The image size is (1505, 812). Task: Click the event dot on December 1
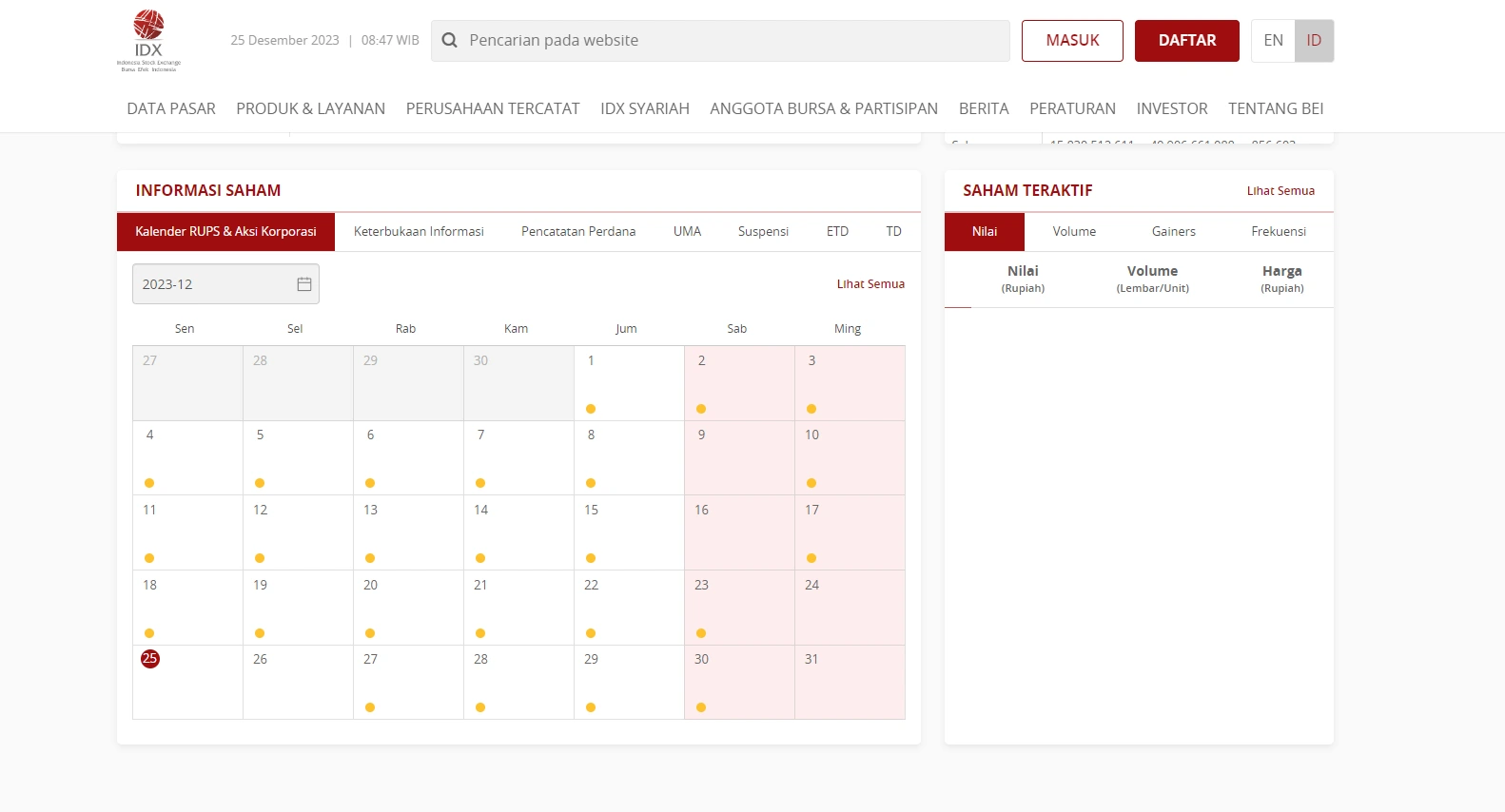point(591,409)
